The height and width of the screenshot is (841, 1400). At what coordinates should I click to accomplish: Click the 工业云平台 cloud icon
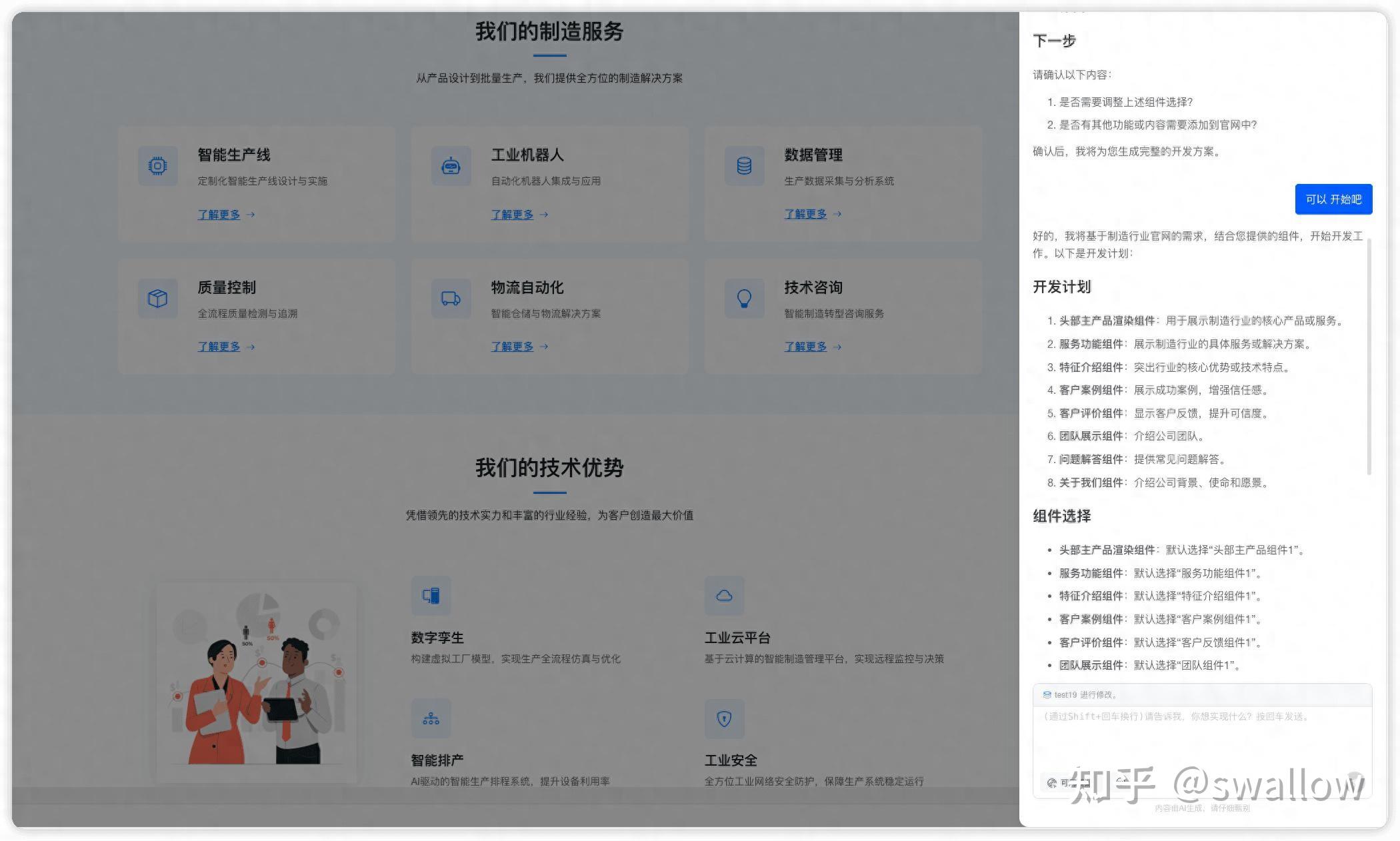[724, 595]
